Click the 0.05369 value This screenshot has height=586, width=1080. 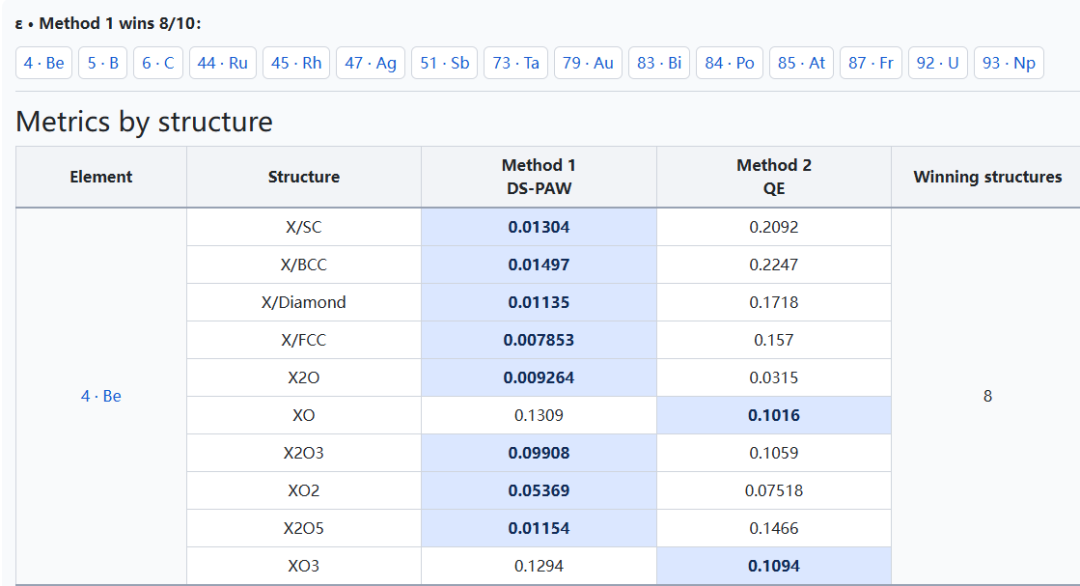point(539,490)
